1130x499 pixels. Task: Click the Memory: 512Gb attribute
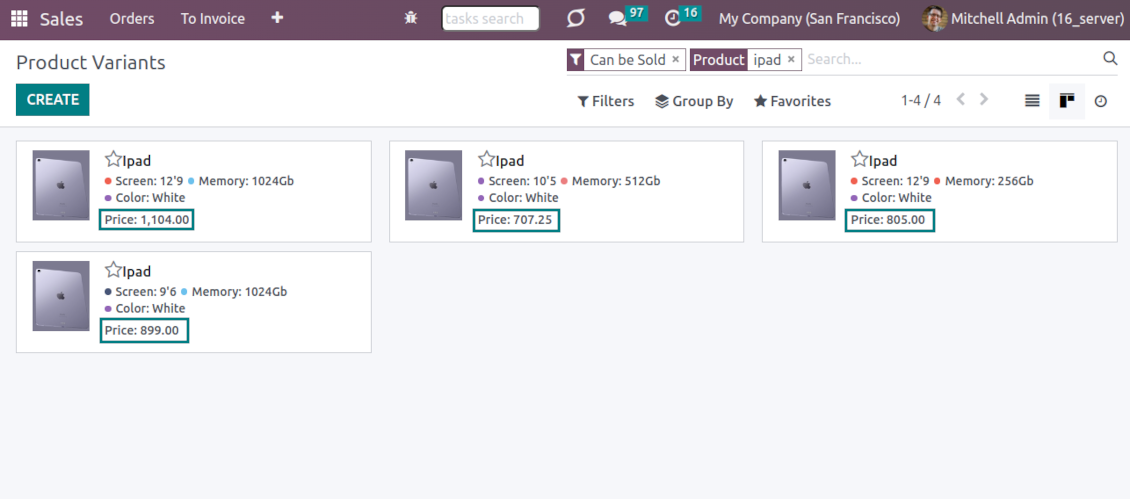point(616,181)
